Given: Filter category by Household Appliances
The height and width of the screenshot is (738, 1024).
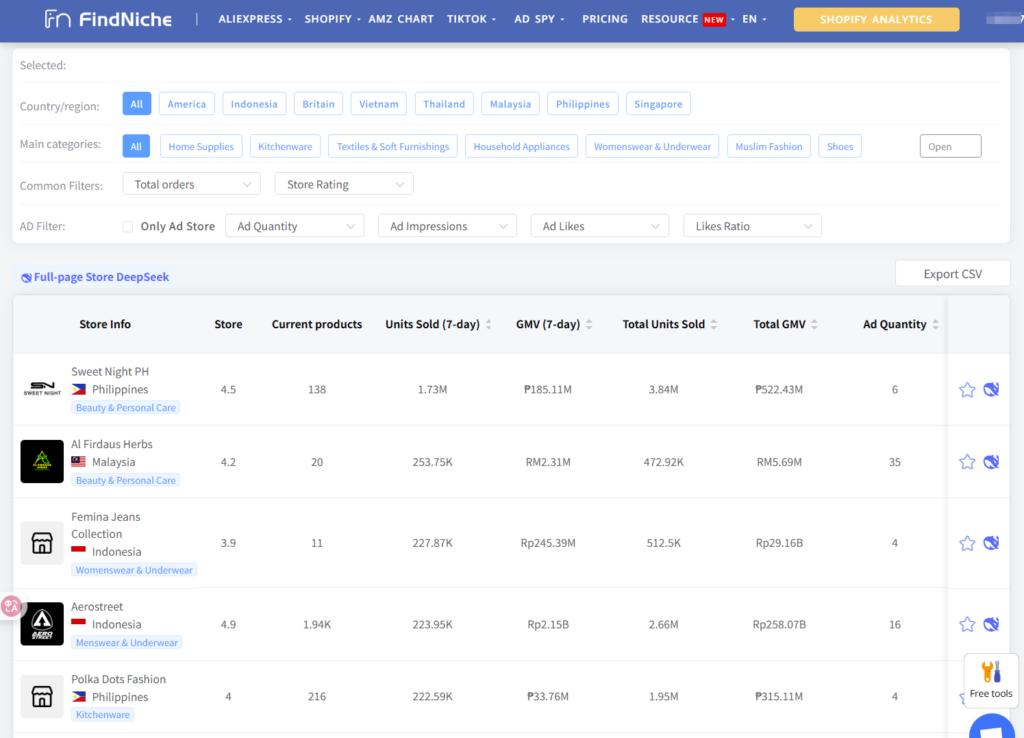Looking at the screenshot, I should (522, 146).
